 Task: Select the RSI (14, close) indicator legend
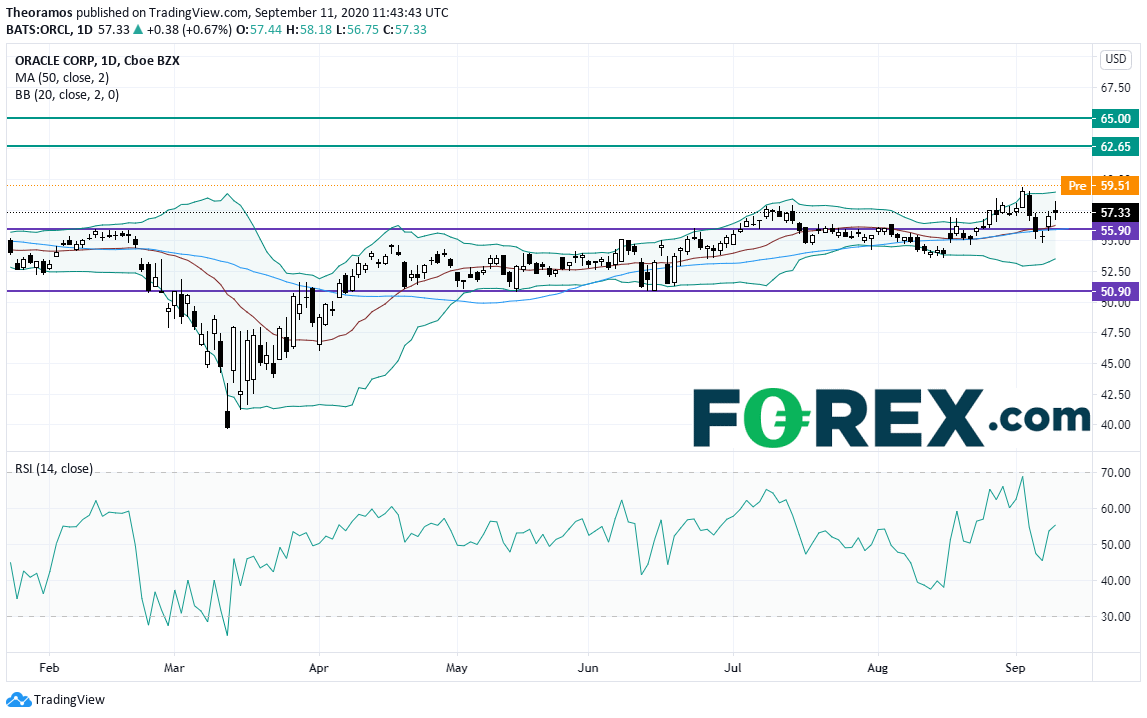54,469
